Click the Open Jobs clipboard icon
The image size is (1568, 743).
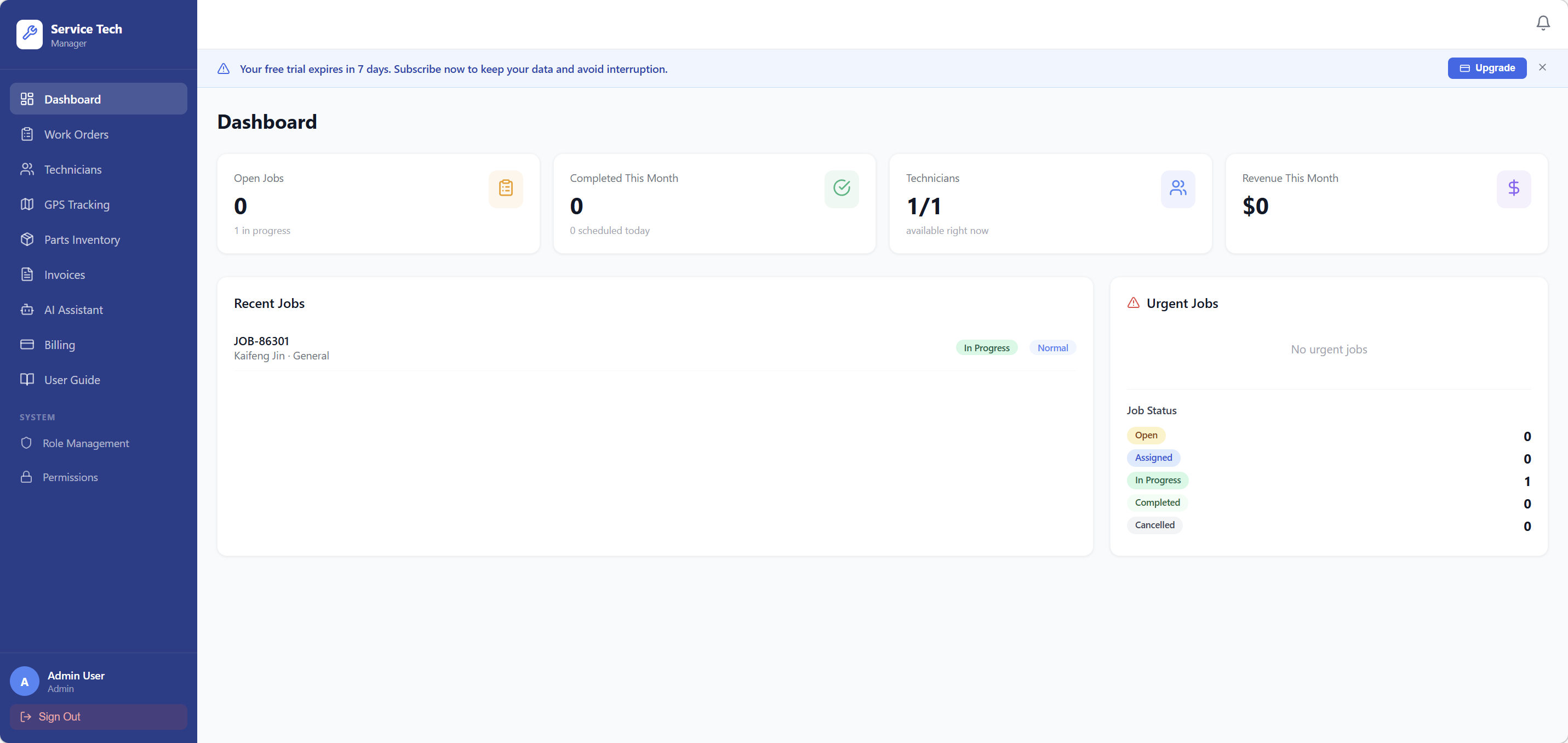coord(505,188)
